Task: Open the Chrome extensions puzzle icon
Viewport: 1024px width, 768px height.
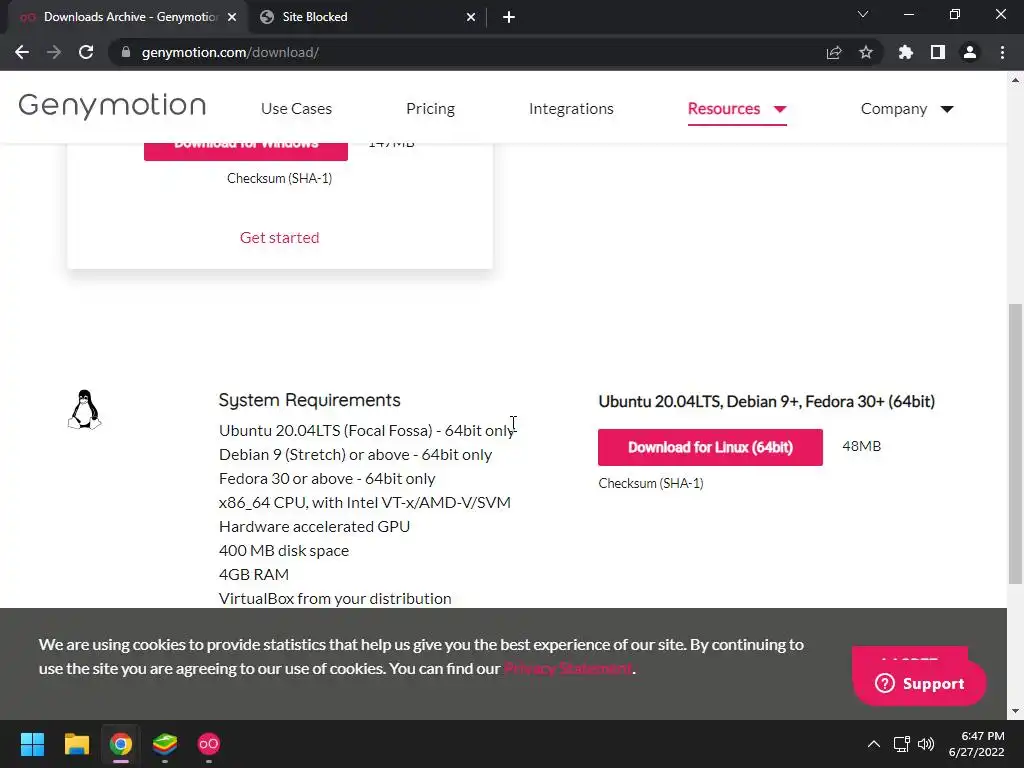Action: pos(906,52)
